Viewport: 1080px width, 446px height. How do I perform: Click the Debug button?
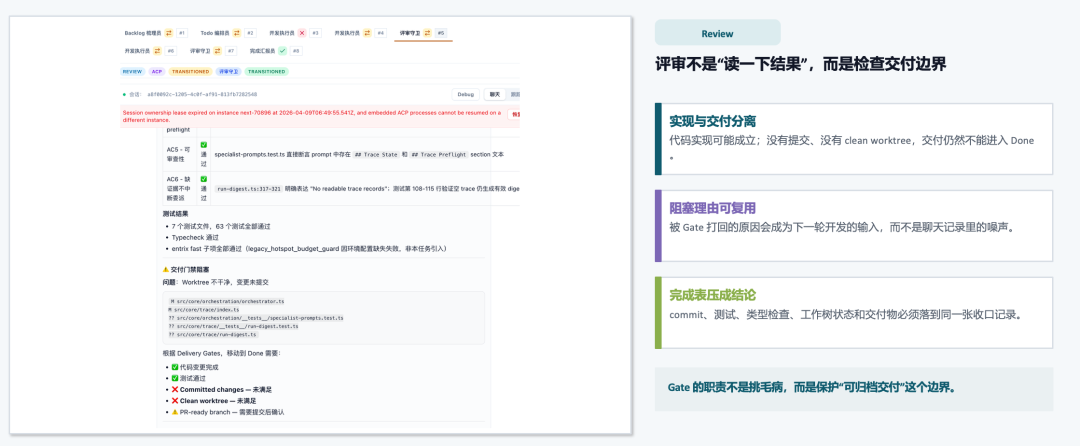pos(466,94)
